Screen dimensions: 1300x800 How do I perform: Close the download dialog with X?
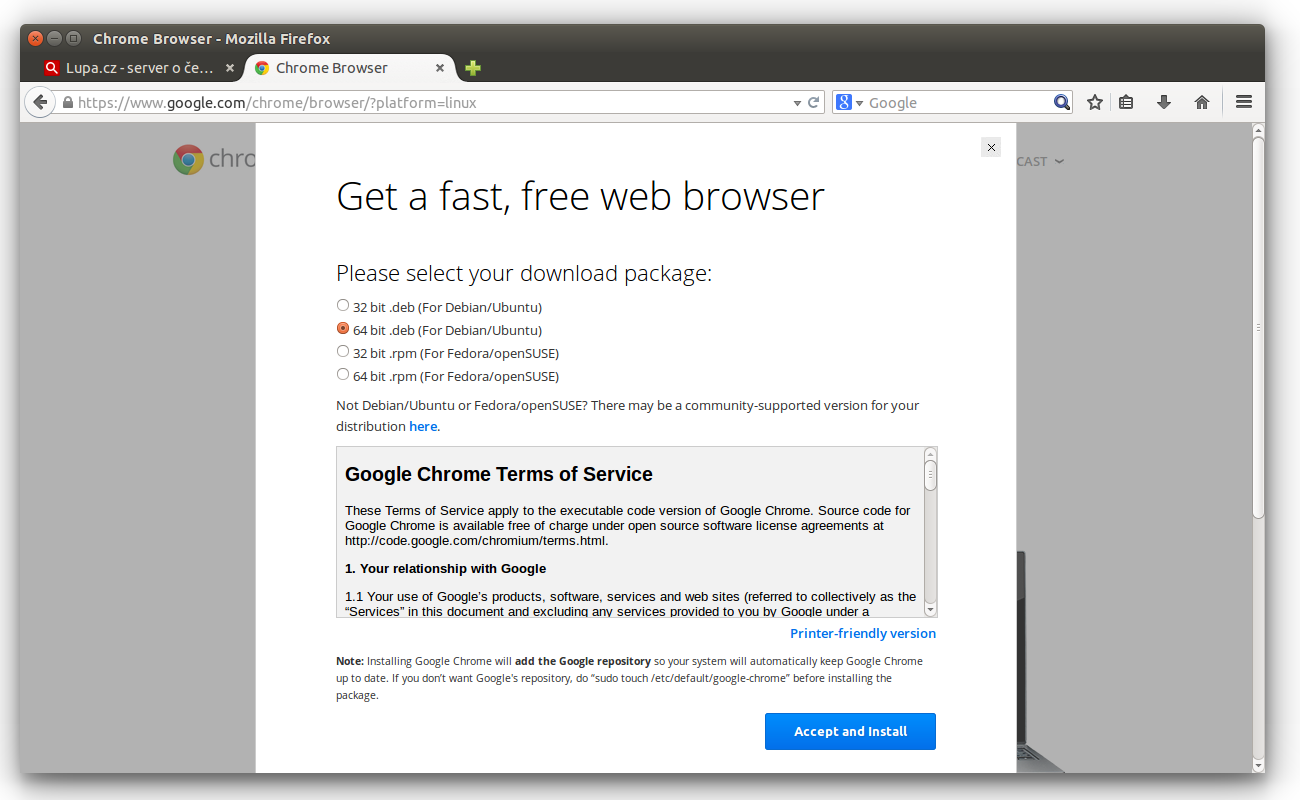[991, 148]
